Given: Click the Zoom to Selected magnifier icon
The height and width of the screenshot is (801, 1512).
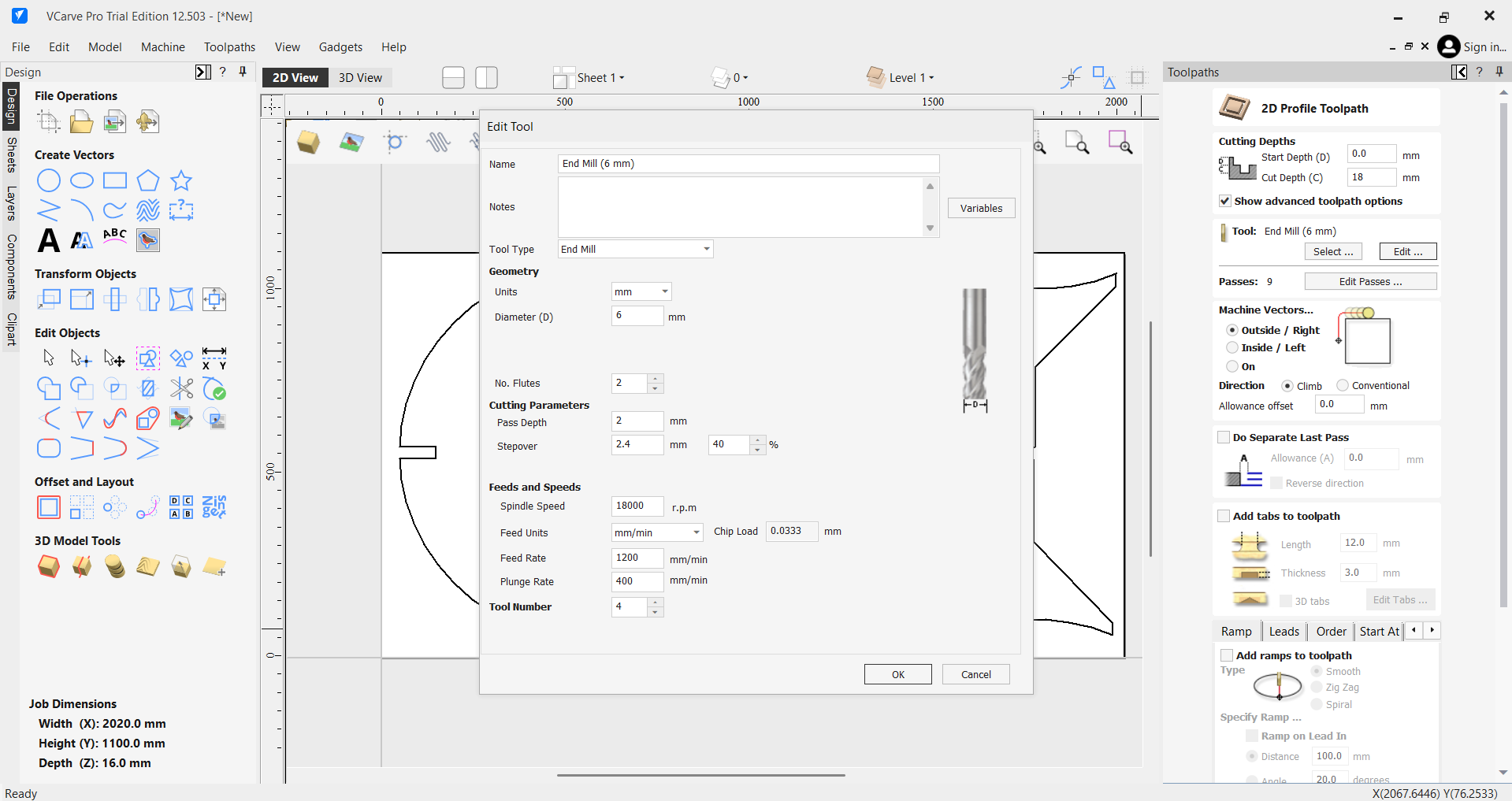Looking at the screenshot, I should (1120, 143).
